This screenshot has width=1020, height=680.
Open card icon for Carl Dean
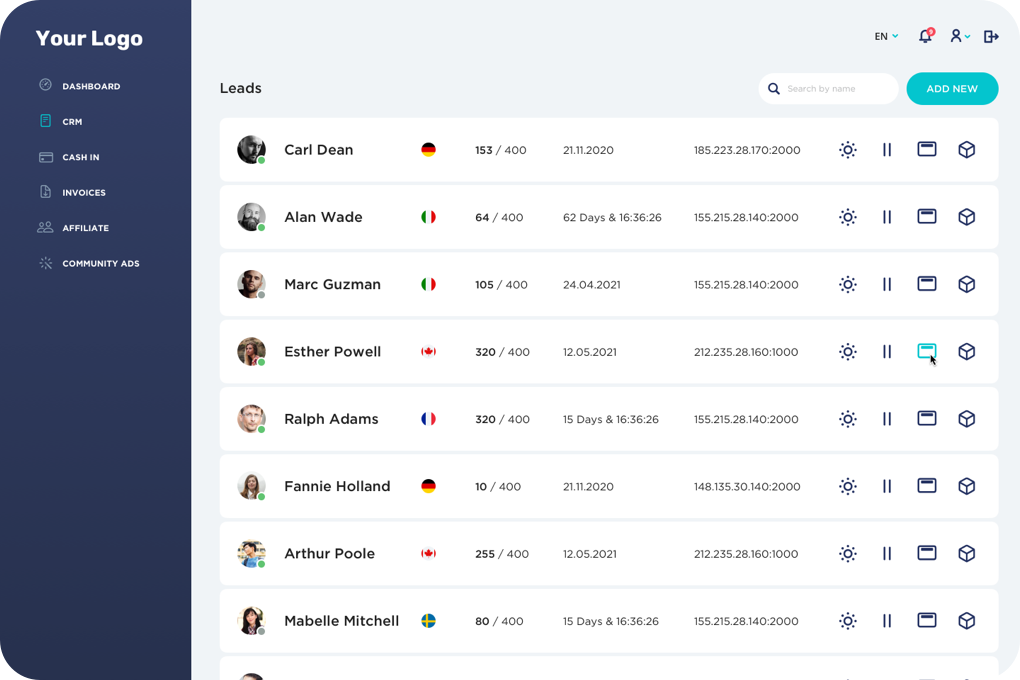tap(927, 150)
